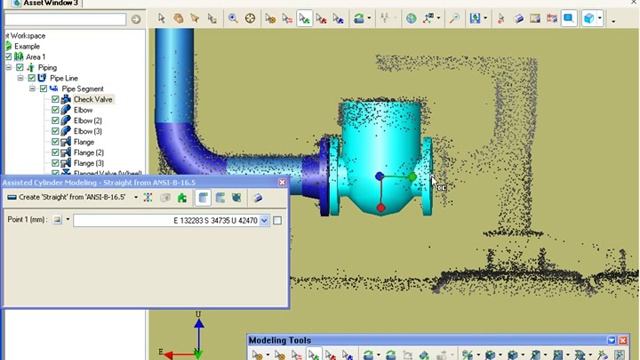Toggle the Area 1 checkbox
The height and width of the screenshot is (360, 640).
click(x=9, y=57)
